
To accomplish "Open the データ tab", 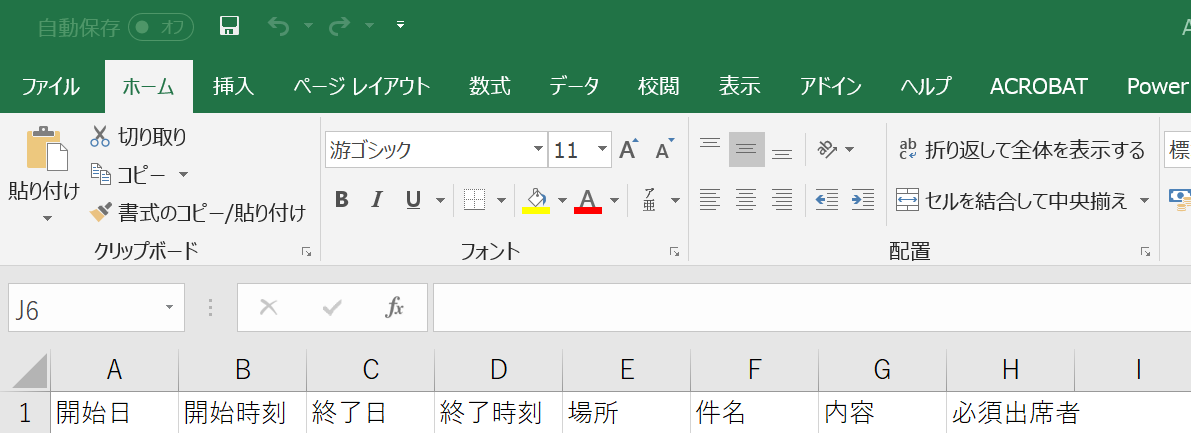I will click(574, 87).
